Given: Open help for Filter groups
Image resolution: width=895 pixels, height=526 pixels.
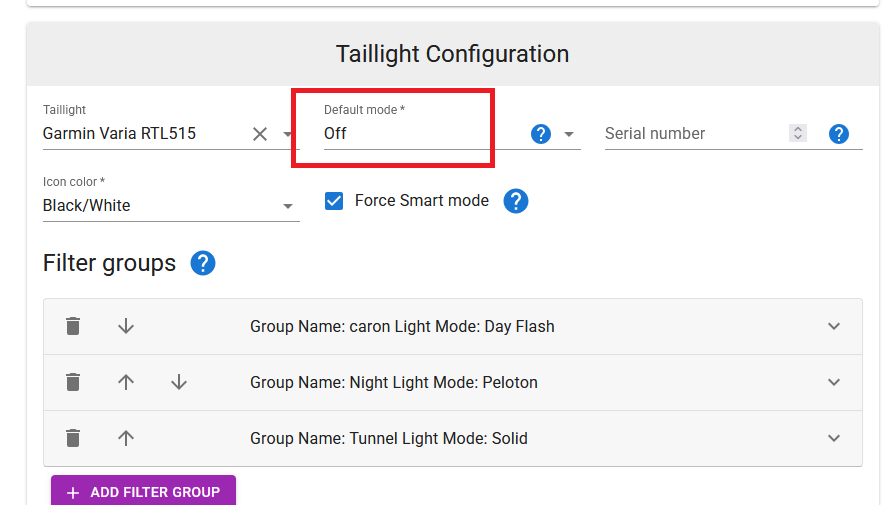Looking at the screenshot, I should coord(203,263).
